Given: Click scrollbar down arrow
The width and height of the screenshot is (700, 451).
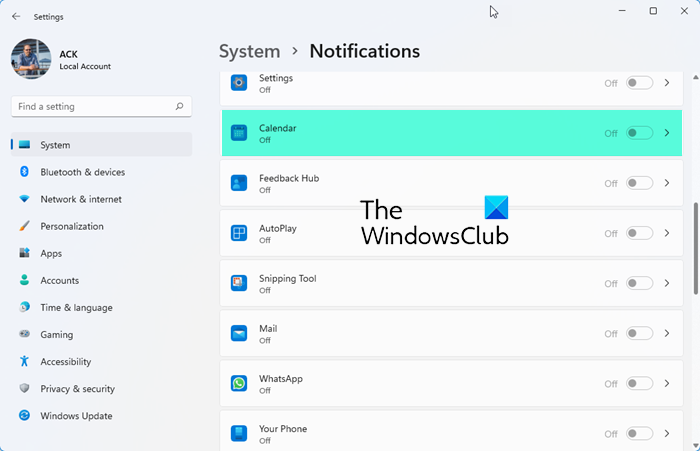Looking at the screenshot, I should (696, 445).
